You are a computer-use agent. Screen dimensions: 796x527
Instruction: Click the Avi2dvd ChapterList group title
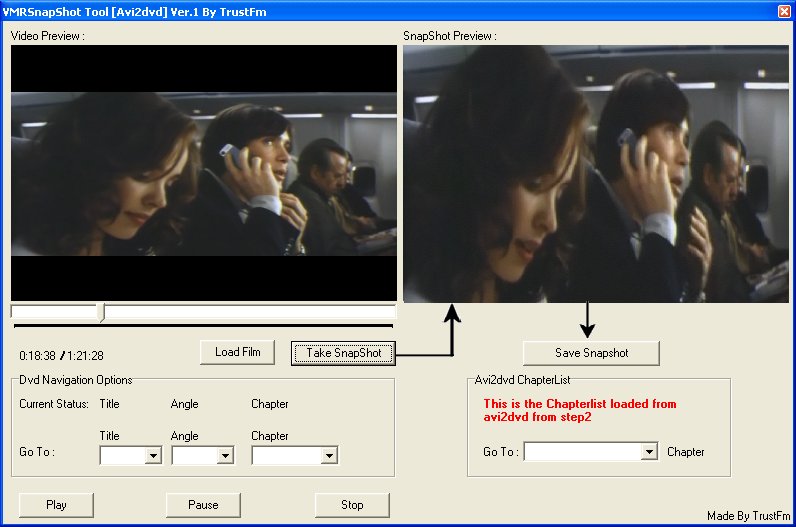[x=522, y=380]
